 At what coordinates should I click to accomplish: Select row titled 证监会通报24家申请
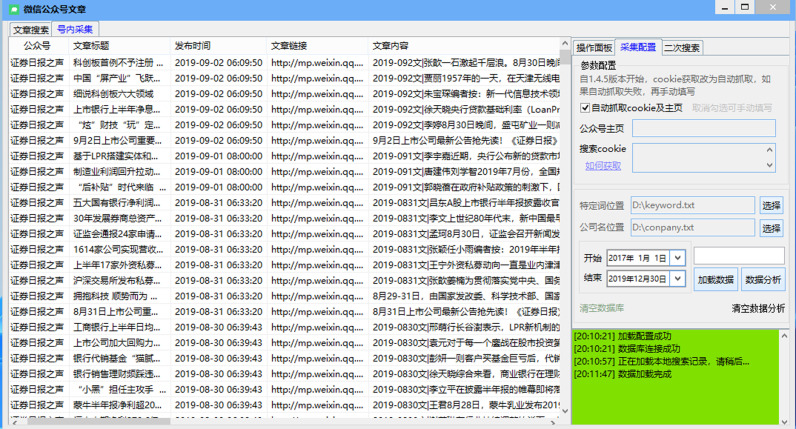point(284,234)
